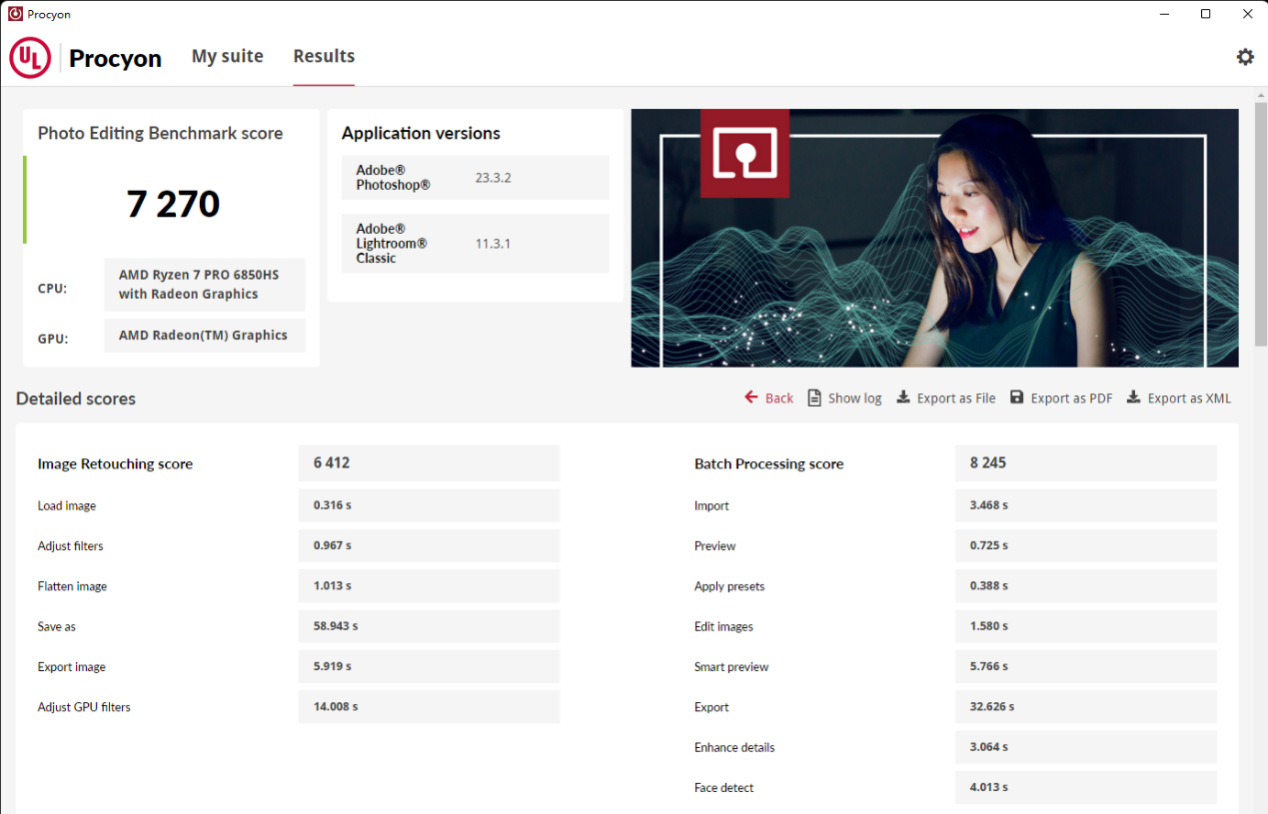The height and width of the screenshot is (814, 1268).
Task: Select Export as PDF
Action: 1061,398
